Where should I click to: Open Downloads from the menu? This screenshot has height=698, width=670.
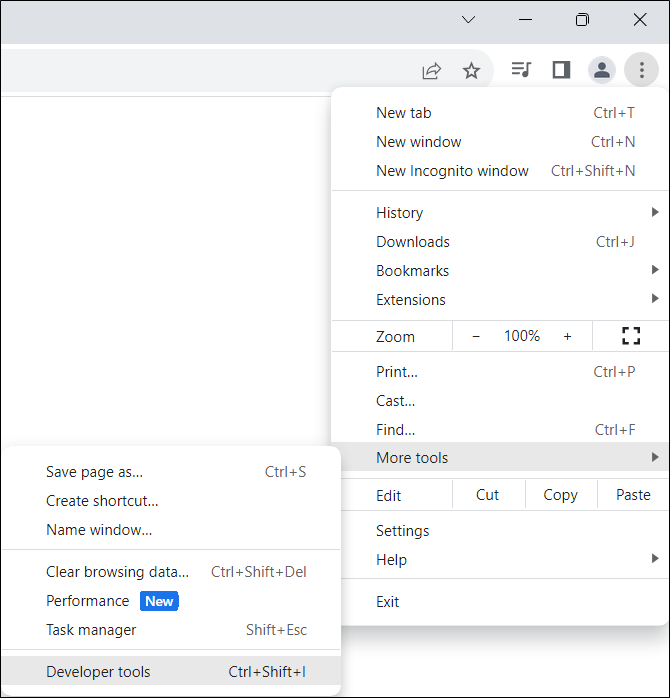500,241
